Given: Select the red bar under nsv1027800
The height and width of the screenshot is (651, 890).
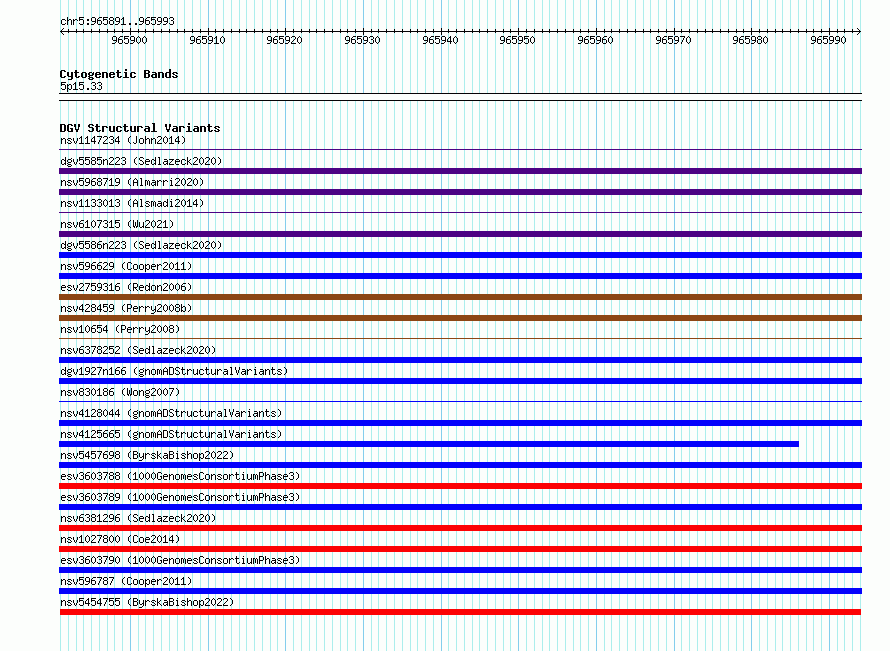Looking at the screenshot, I should pyautogui.click(x=460, y=549).
